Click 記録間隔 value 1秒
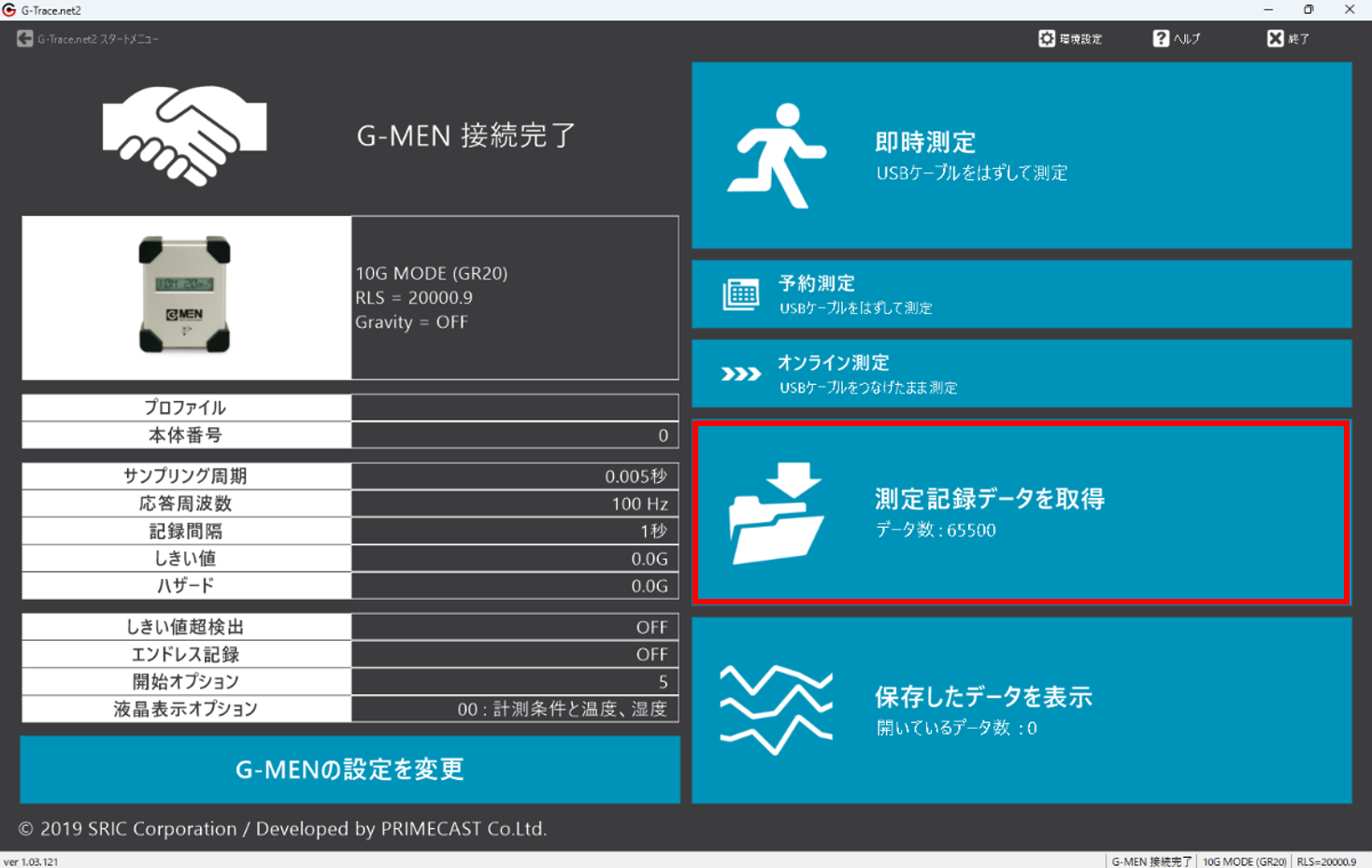 [x=515, y=531]
